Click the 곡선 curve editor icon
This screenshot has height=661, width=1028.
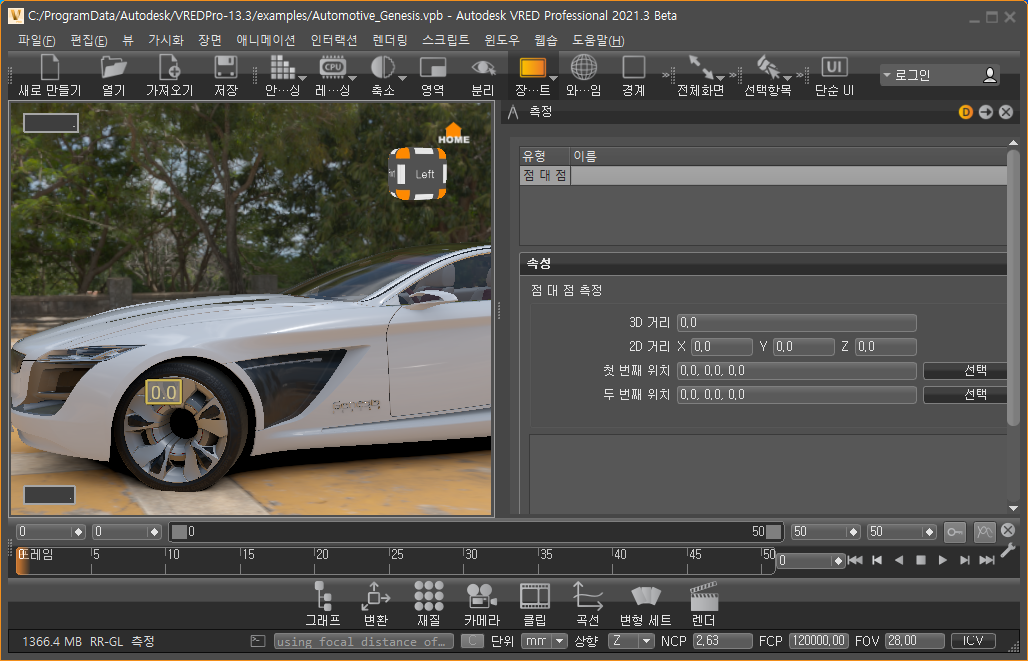click(587, 597)
